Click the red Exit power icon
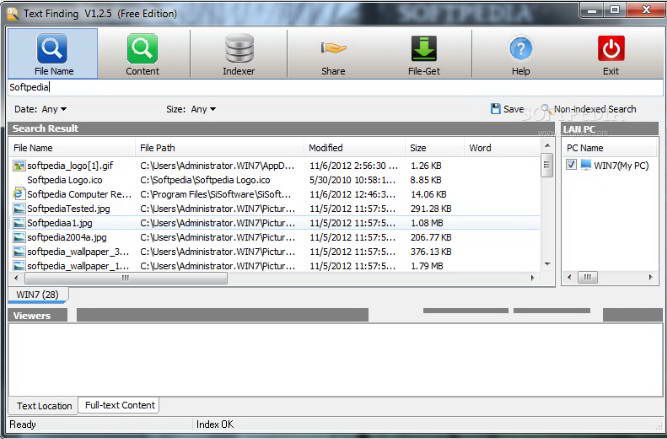The height and width of the screenshot is (439, 667). (x=611, y=48)
